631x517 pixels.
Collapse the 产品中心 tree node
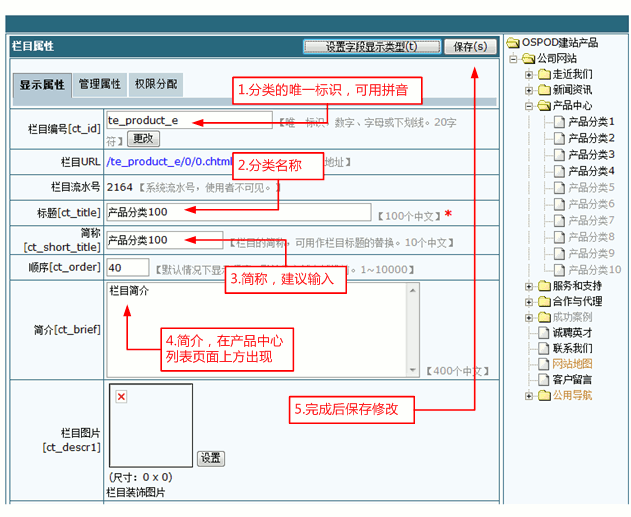(x=529, y=106)
